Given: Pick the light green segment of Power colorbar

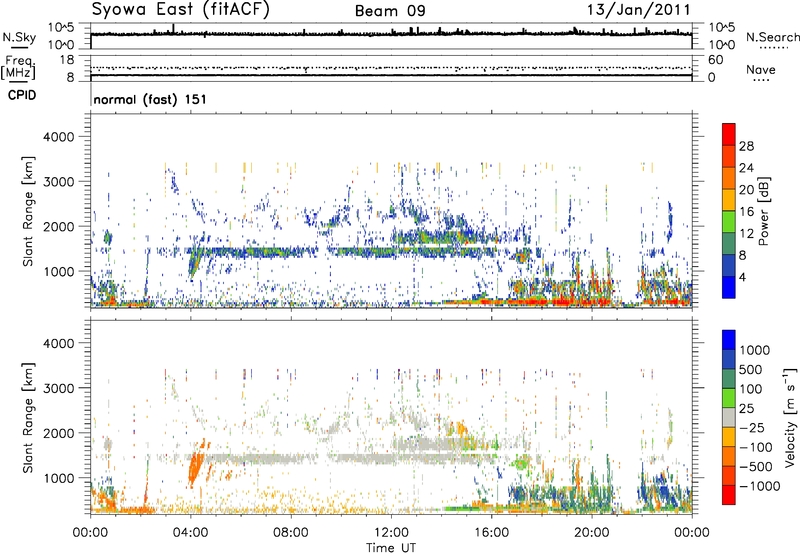Looking at the screenshot, I should click(x=729, y=222).
